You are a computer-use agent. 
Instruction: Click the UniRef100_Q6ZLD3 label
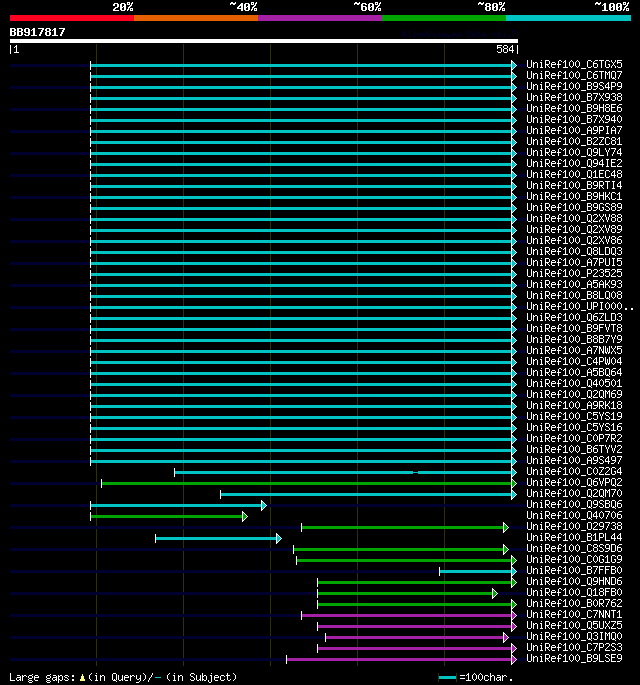coord(574,317)
